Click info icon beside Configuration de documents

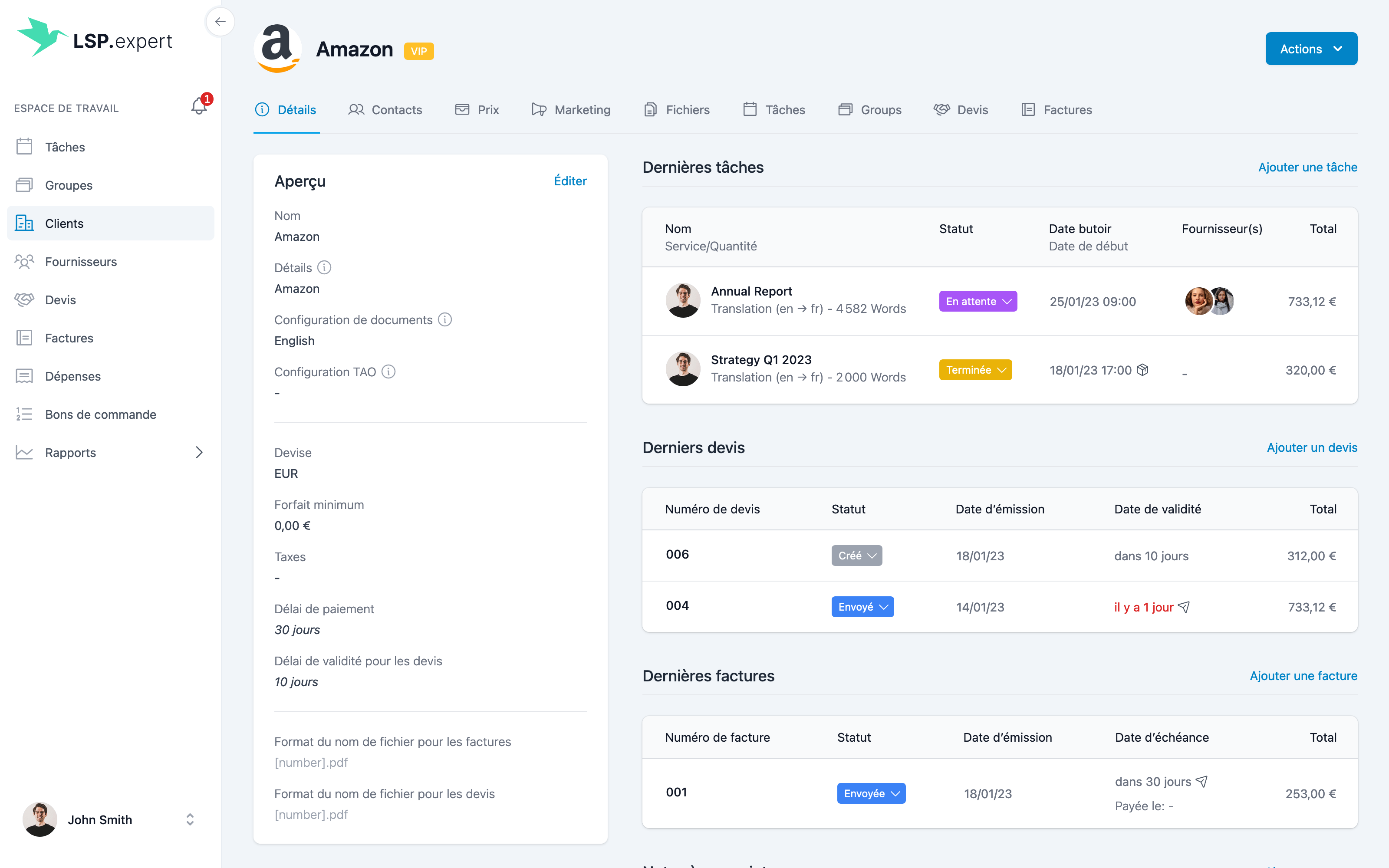click(445, 320)
